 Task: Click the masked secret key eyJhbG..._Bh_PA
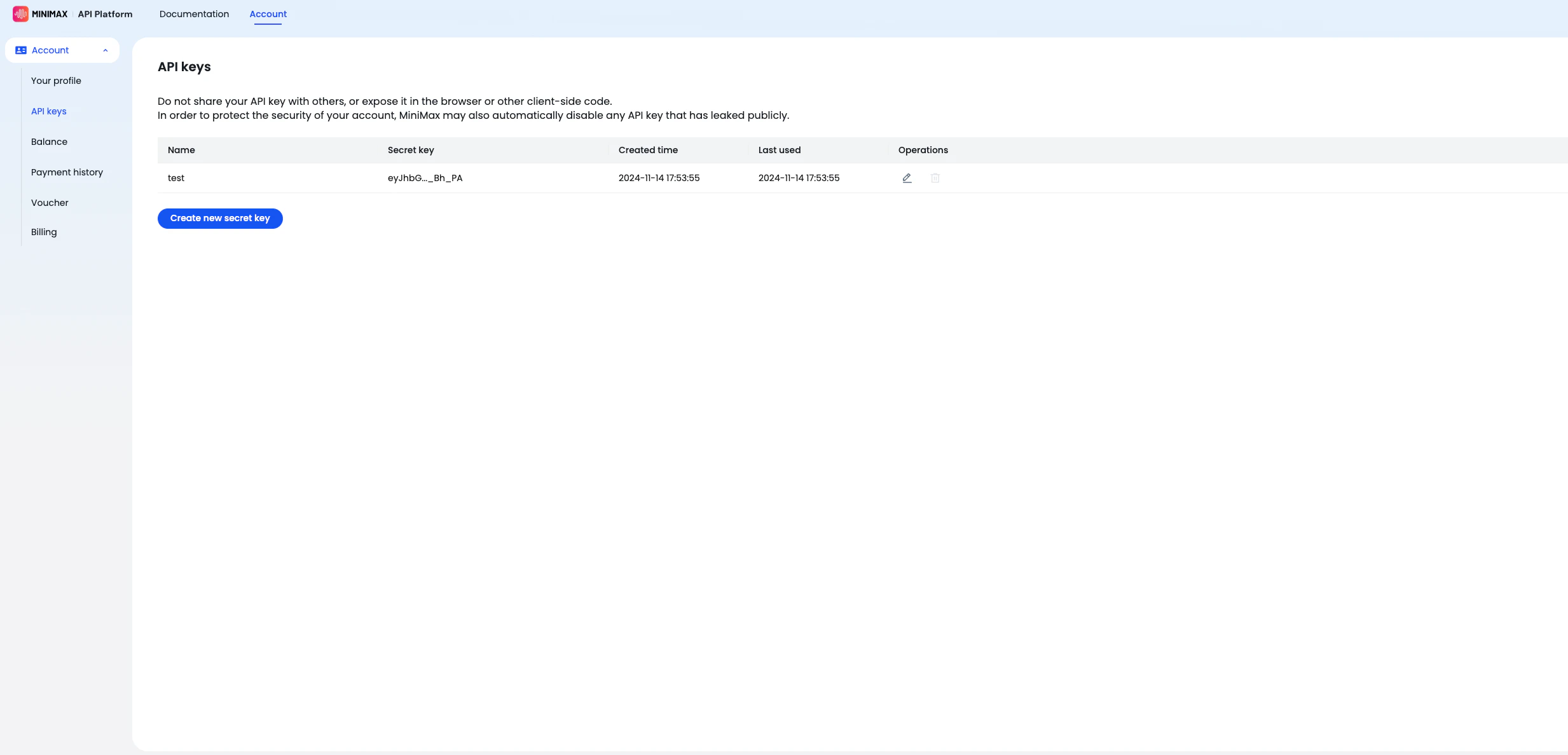(x=425, y=178)
